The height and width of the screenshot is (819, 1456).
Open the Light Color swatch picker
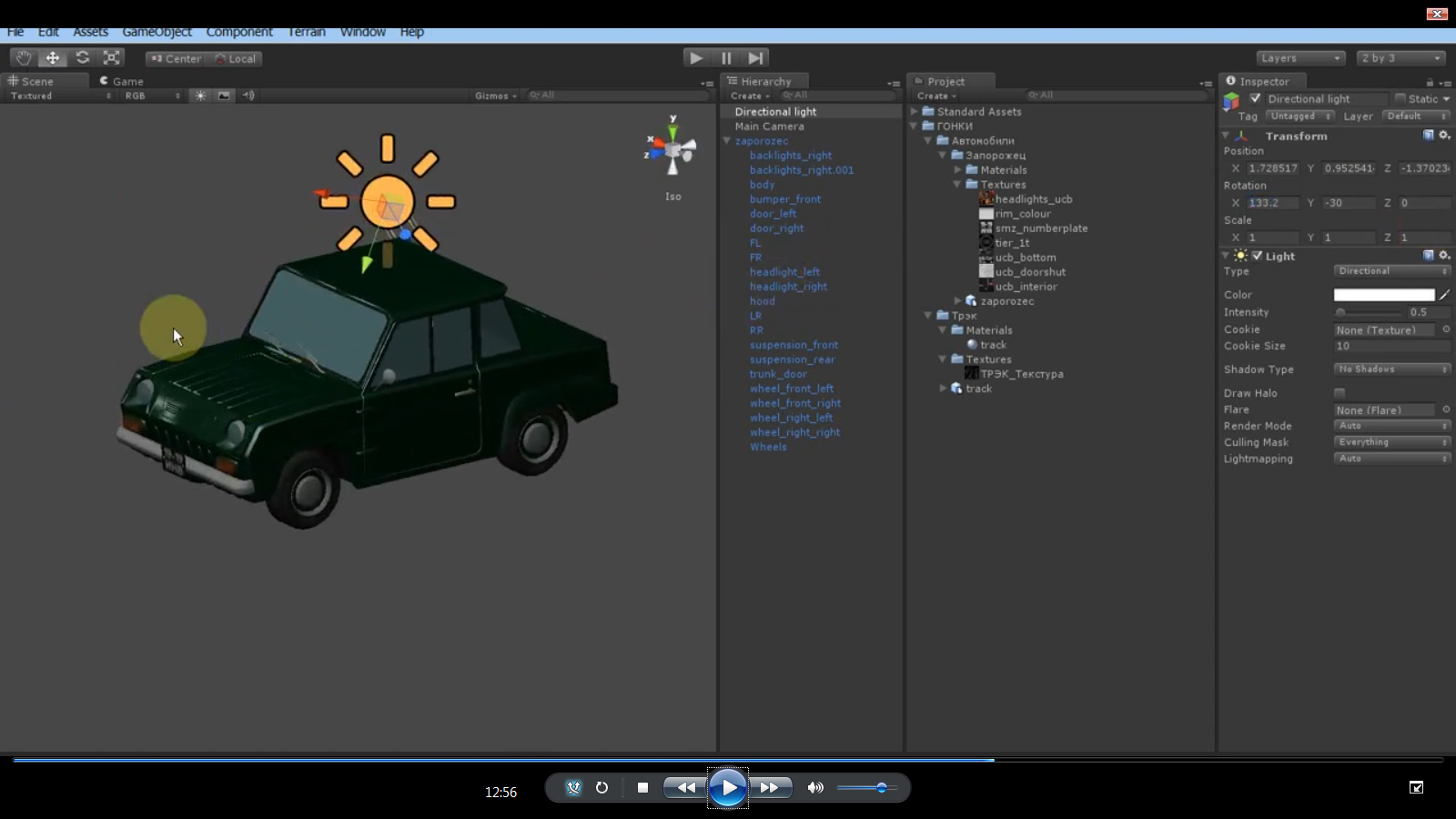tap(1382, 294)
